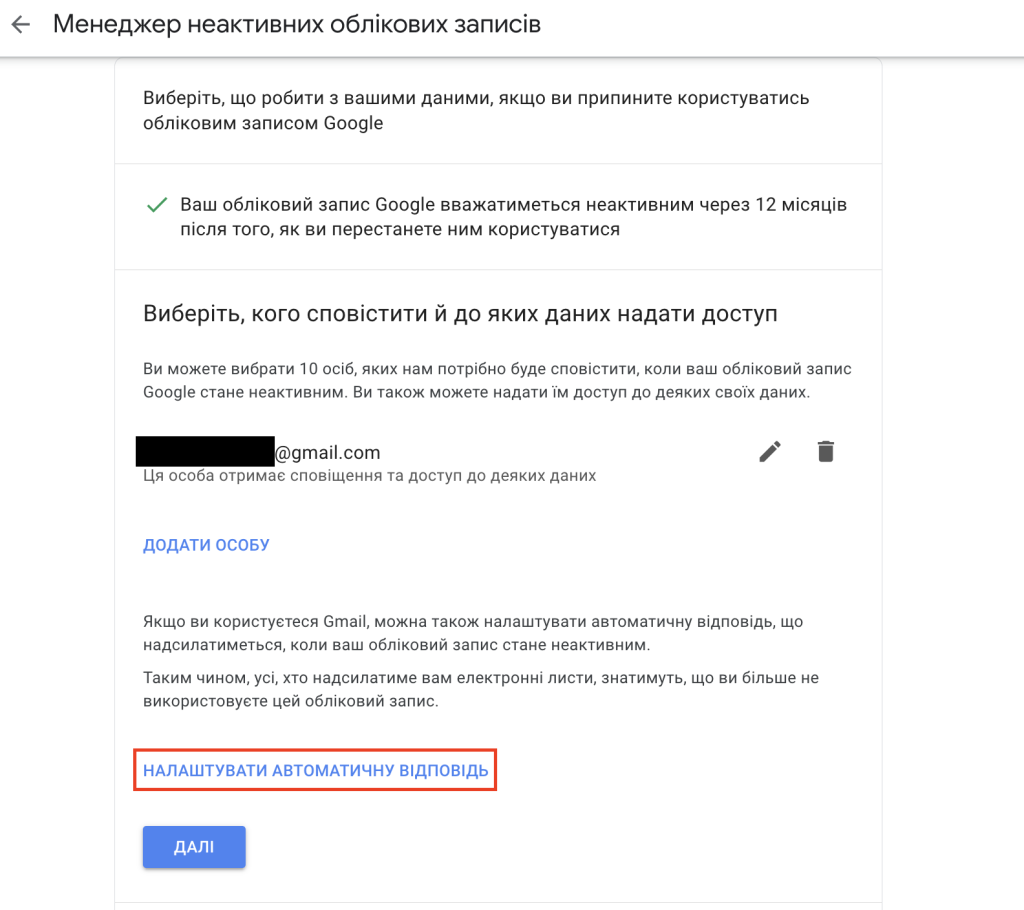The width and height of the screenshot is (1024, 910).
Task: Expand the completed 12 місяців inactivity step
Action: [498, 217]
